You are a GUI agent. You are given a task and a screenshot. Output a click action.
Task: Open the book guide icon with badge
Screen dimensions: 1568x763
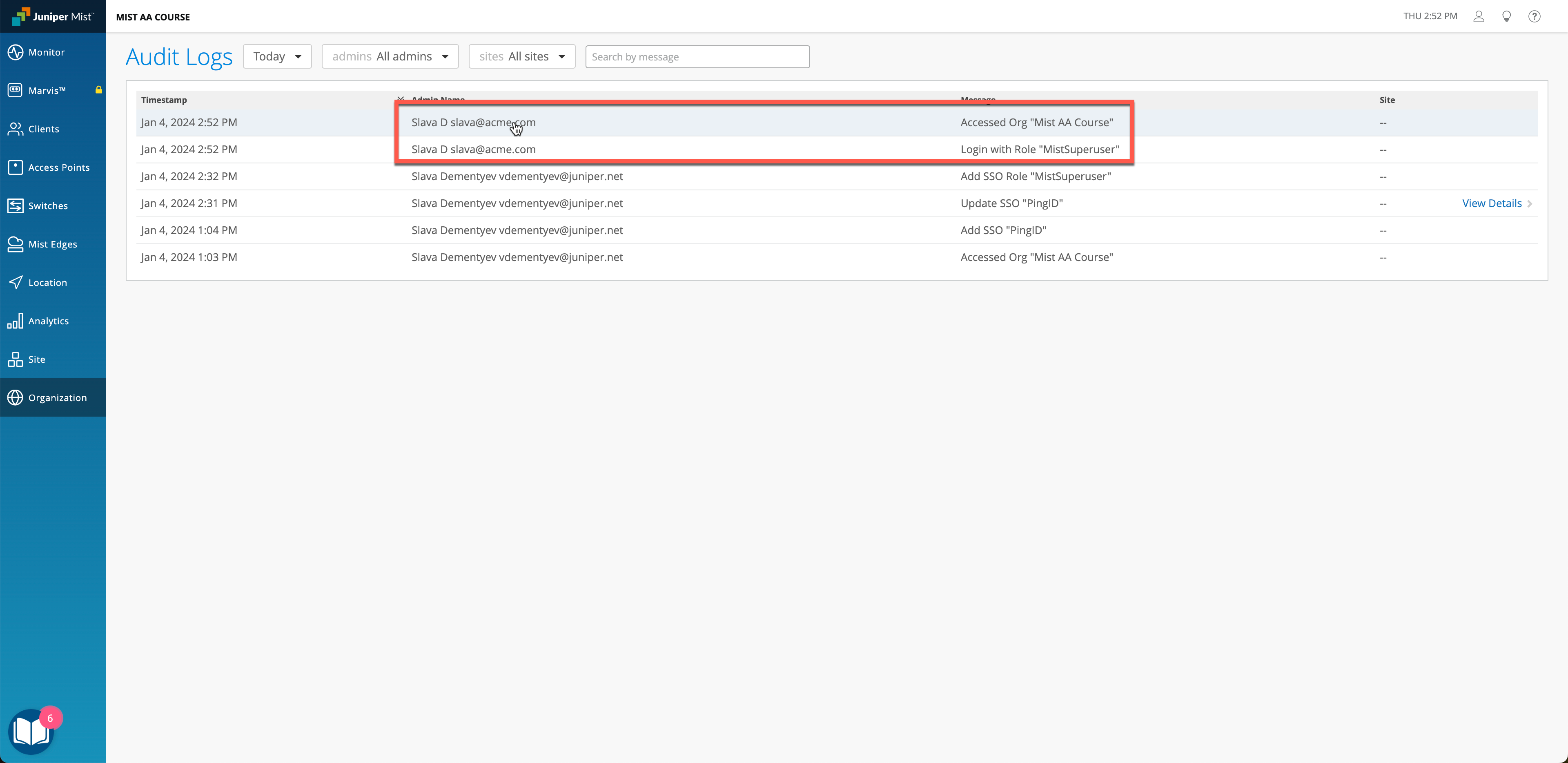(31, 731)
